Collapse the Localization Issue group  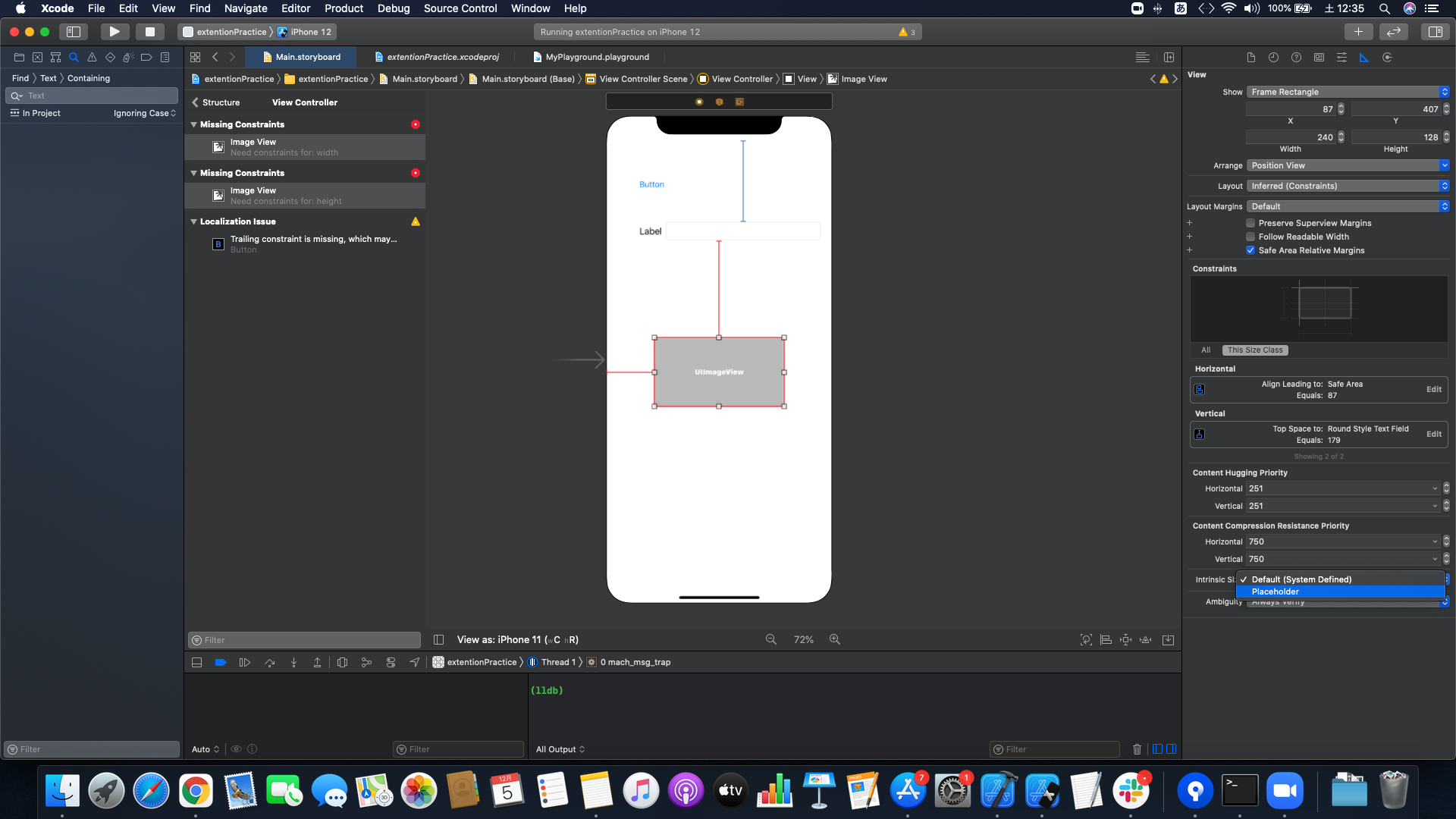(x=193, y=221)
